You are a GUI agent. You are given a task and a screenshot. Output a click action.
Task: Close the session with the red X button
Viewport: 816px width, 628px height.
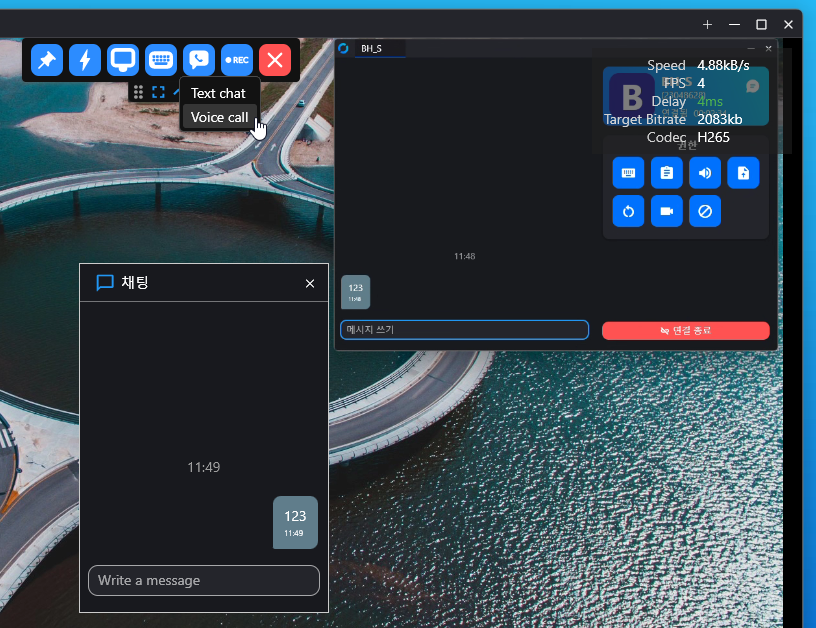tap(275, 60)
